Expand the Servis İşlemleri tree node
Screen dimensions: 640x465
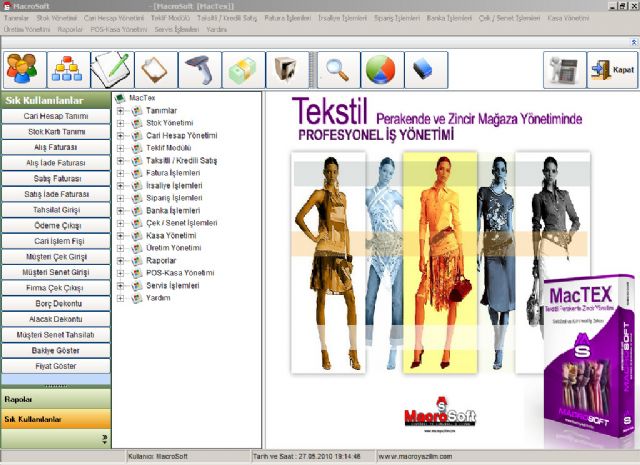pyautogui.click(x=120, y=286)
